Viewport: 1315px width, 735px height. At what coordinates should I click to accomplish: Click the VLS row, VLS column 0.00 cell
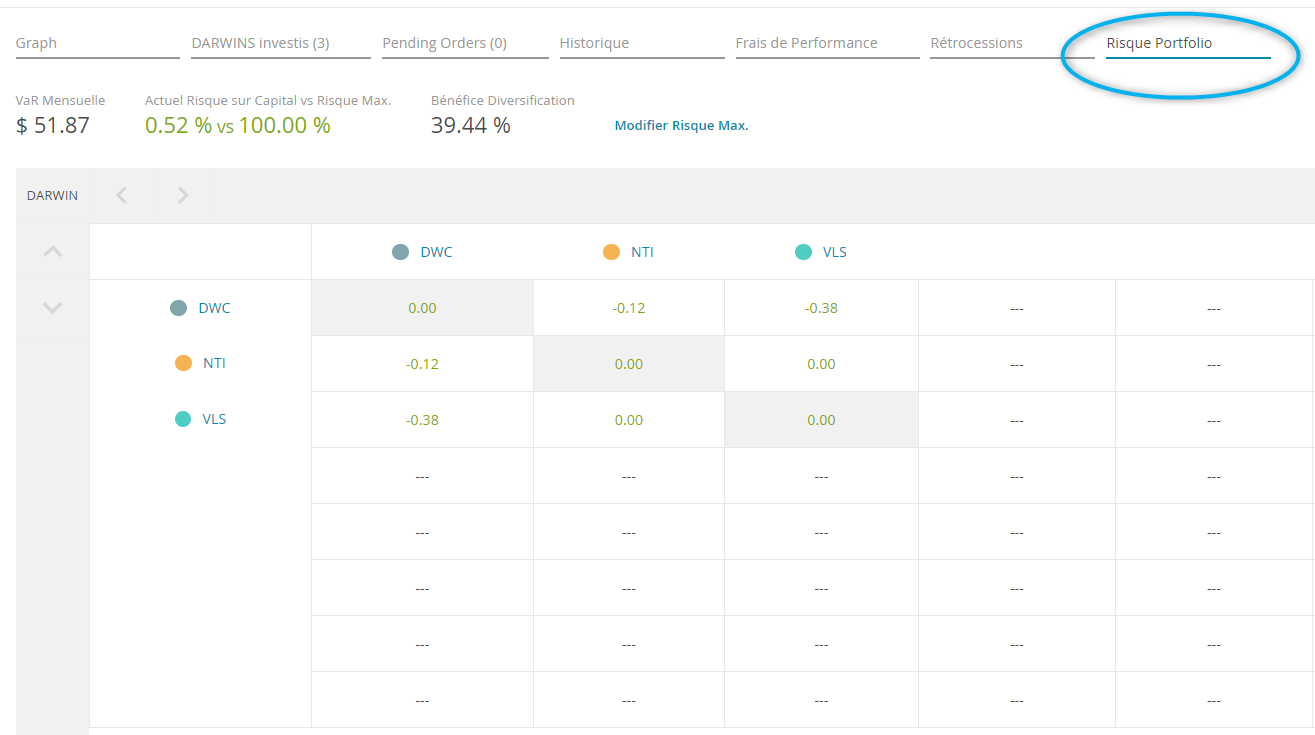click(x=821, y=420)
